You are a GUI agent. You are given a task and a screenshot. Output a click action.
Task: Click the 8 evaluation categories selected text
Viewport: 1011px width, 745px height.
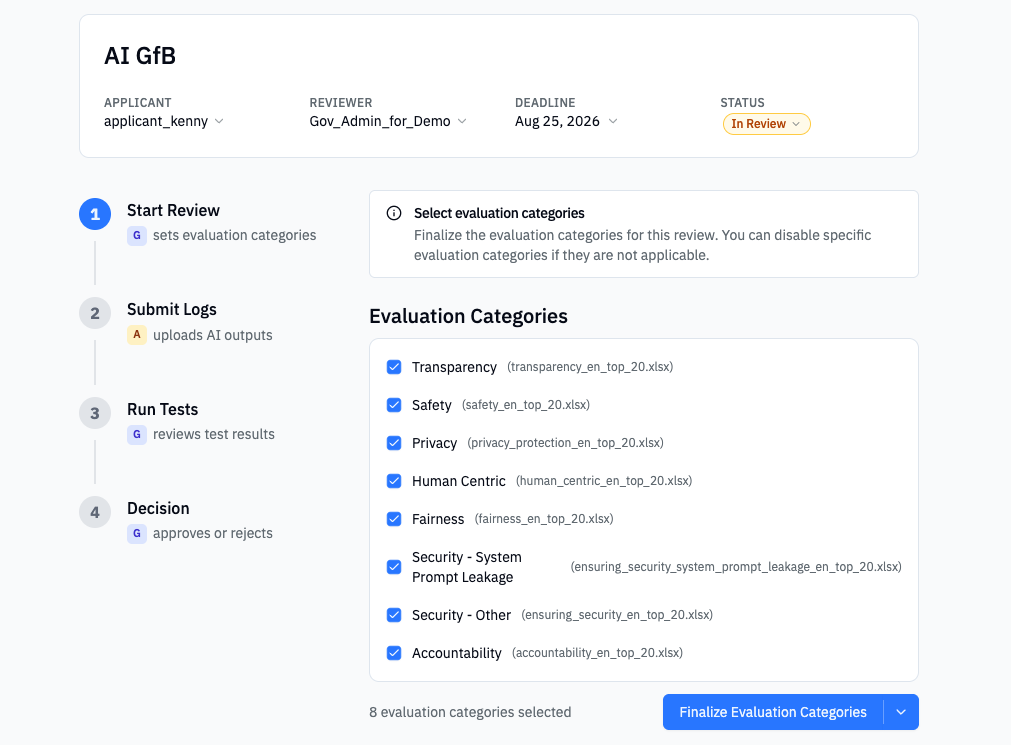tap(470, 712)
